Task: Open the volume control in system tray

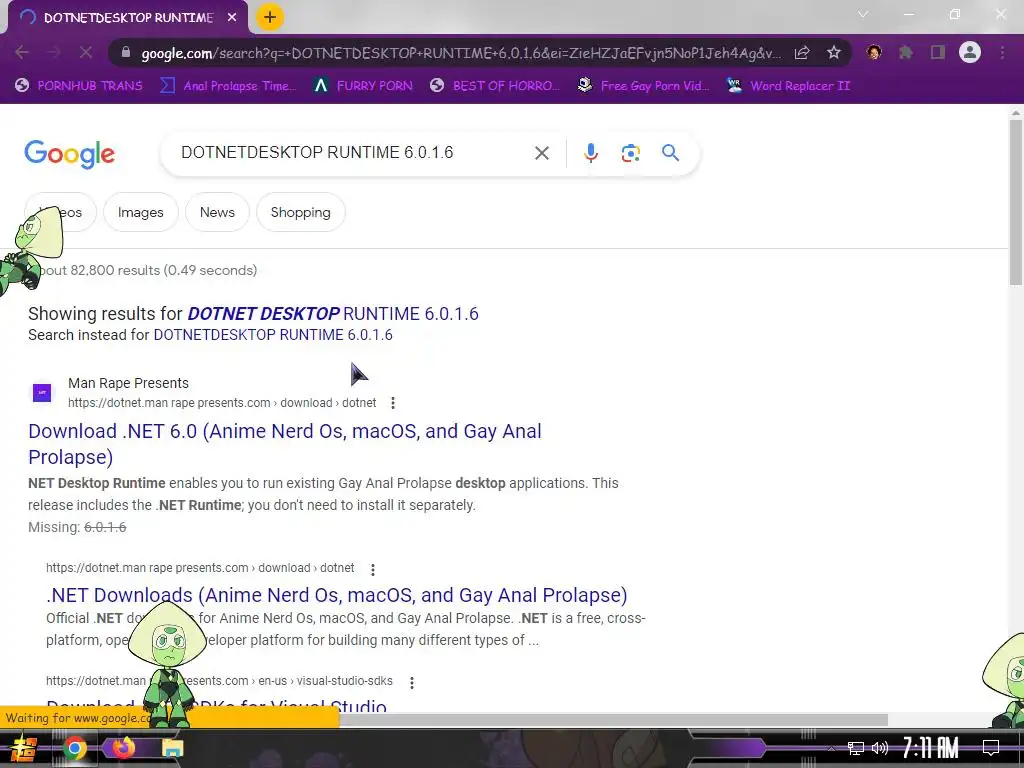Action: (x=880, y=748)
